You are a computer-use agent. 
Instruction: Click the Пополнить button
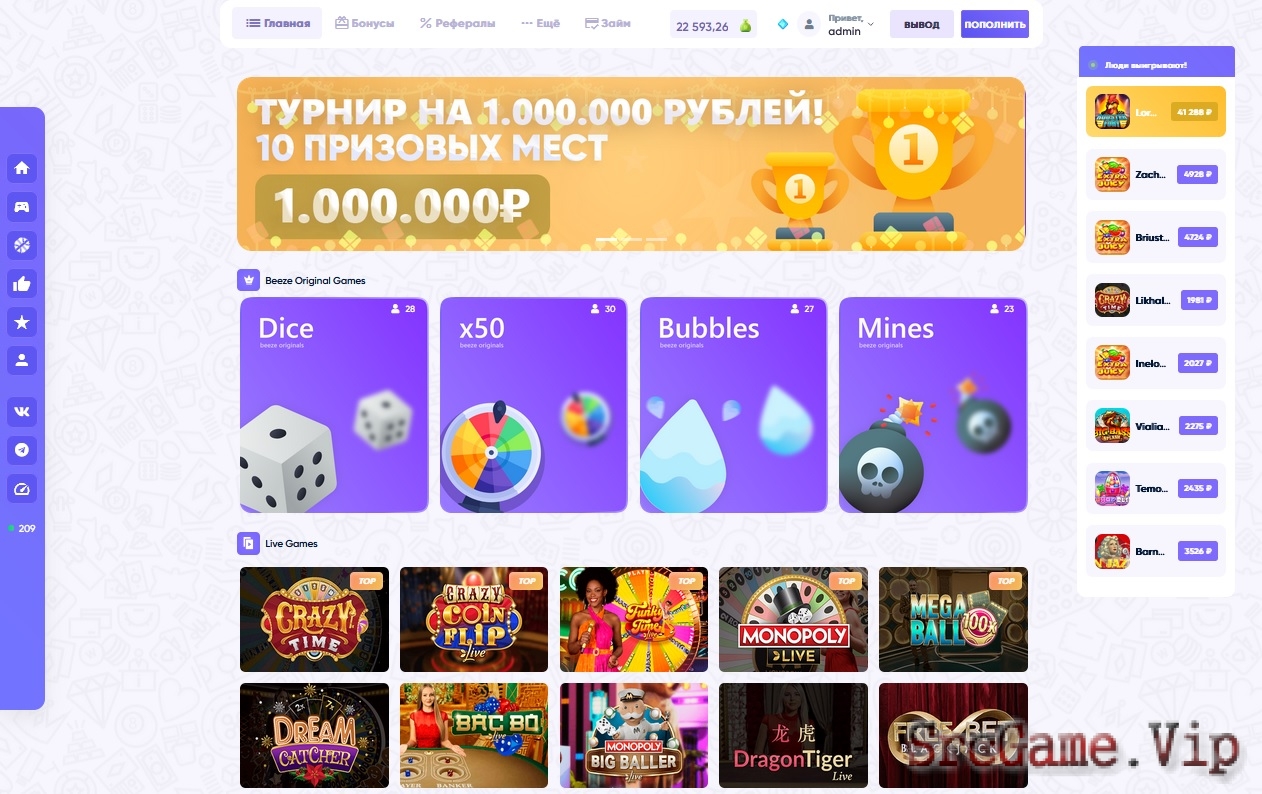995,24
